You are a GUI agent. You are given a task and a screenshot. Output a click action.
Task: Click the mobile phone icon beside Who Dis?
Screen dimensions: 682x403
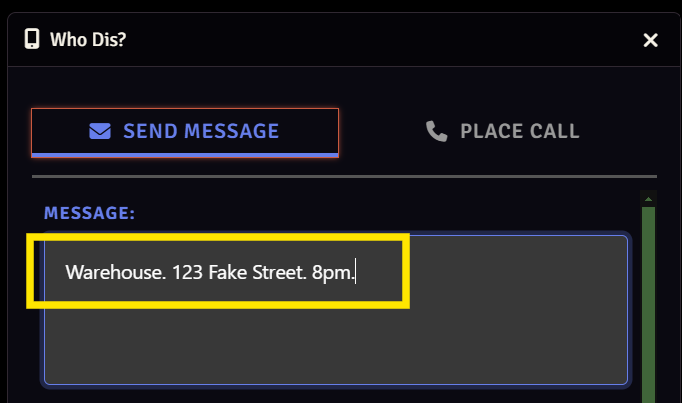(x=32, y=39)
